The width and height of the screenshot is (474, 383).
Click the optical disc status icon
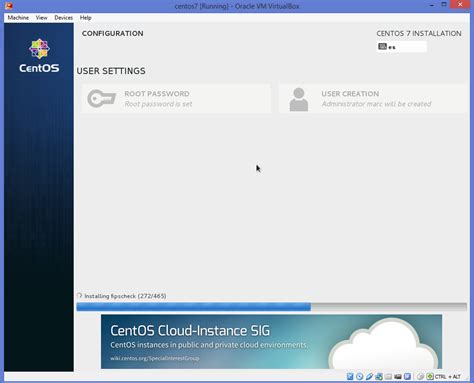(x=360, y=376)
